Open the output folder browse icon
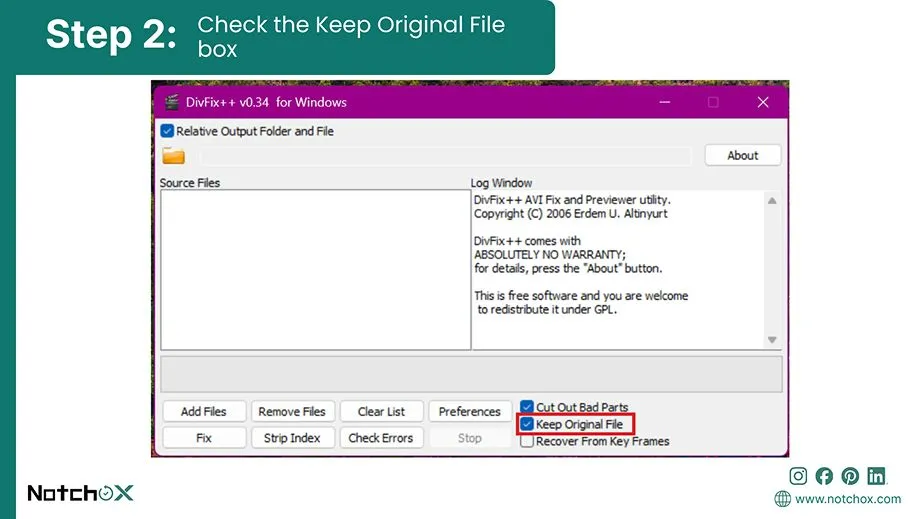The image size is (922, 519). [x=173, y=156]
